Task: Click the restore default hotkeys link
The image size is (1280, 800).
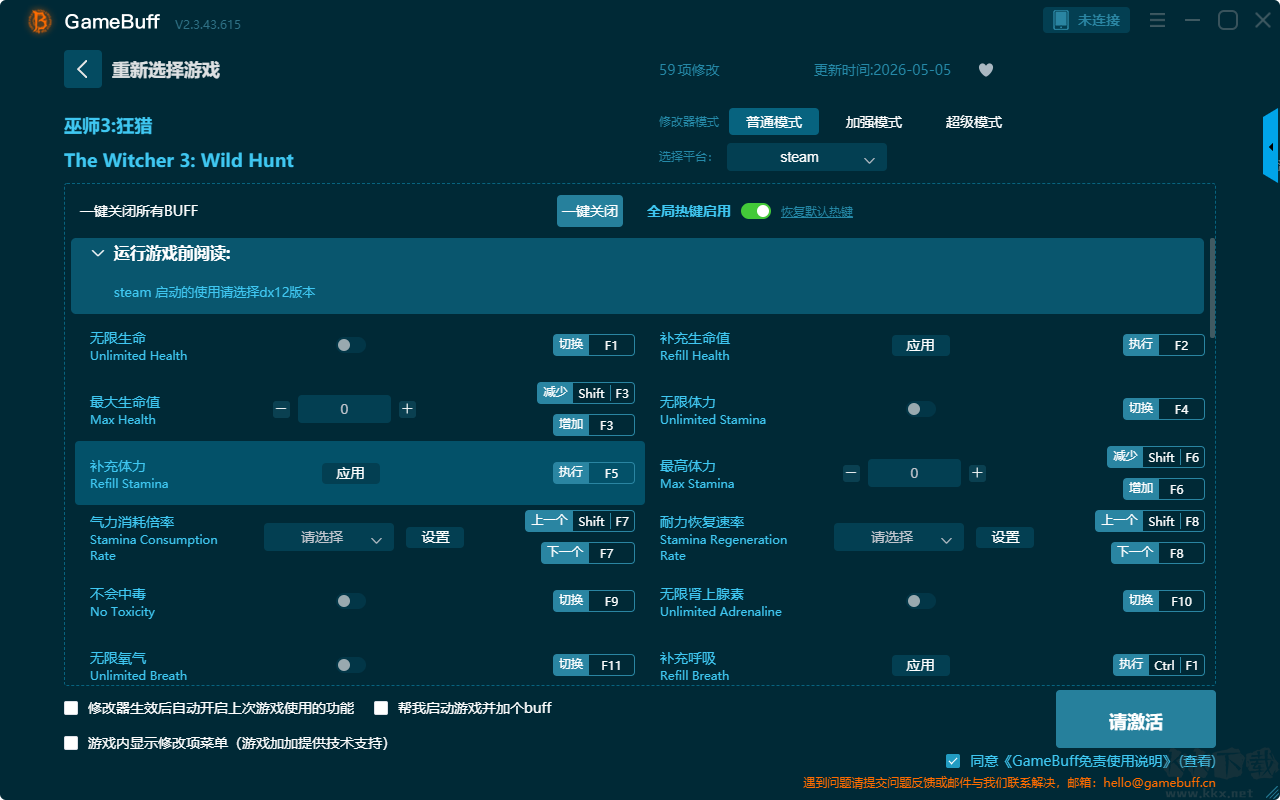Action: pos(817,212)
